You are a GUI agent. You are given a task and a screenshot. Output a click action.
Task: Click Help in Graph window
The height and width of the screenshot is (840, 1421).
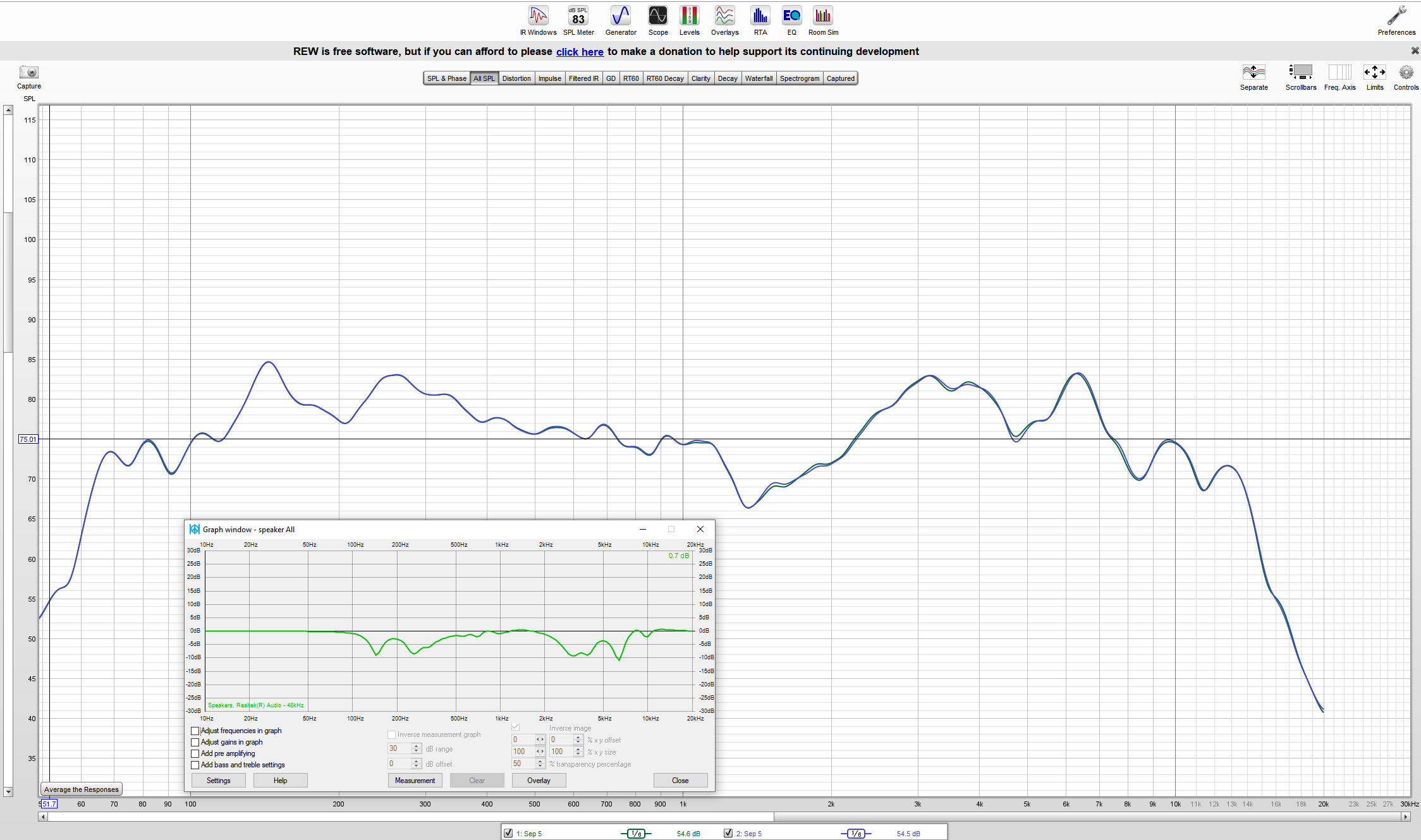point(280,781)
